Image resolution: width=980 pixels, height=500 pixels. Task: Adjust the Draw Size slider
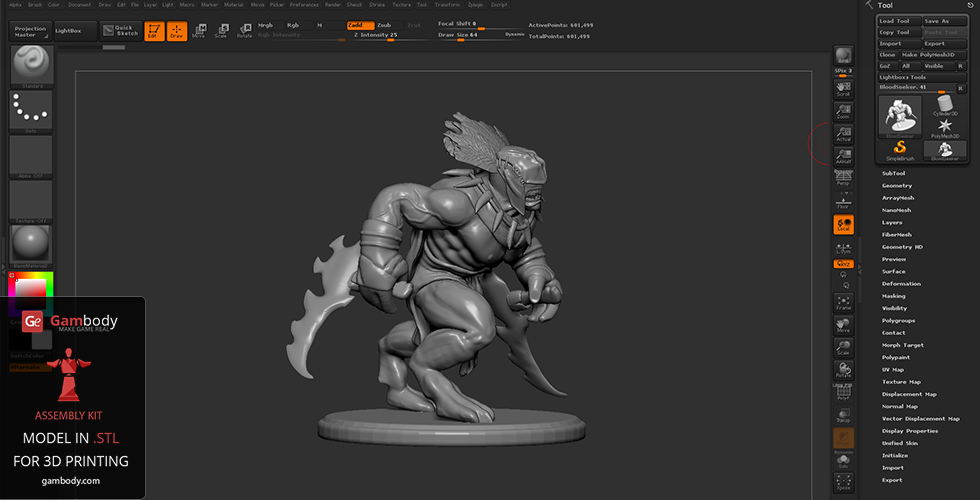coord(481,36)
